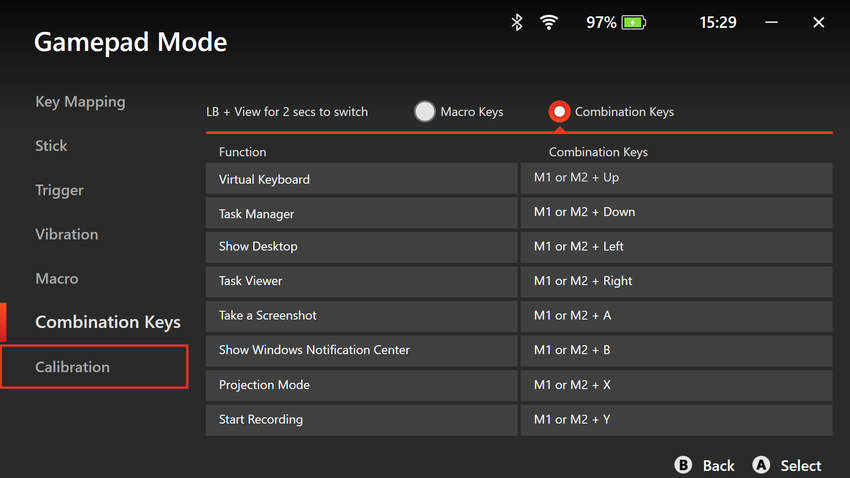Viewport: 850px width, 478px height.
Task: Switch to the Stick settings
Action: 51,146
